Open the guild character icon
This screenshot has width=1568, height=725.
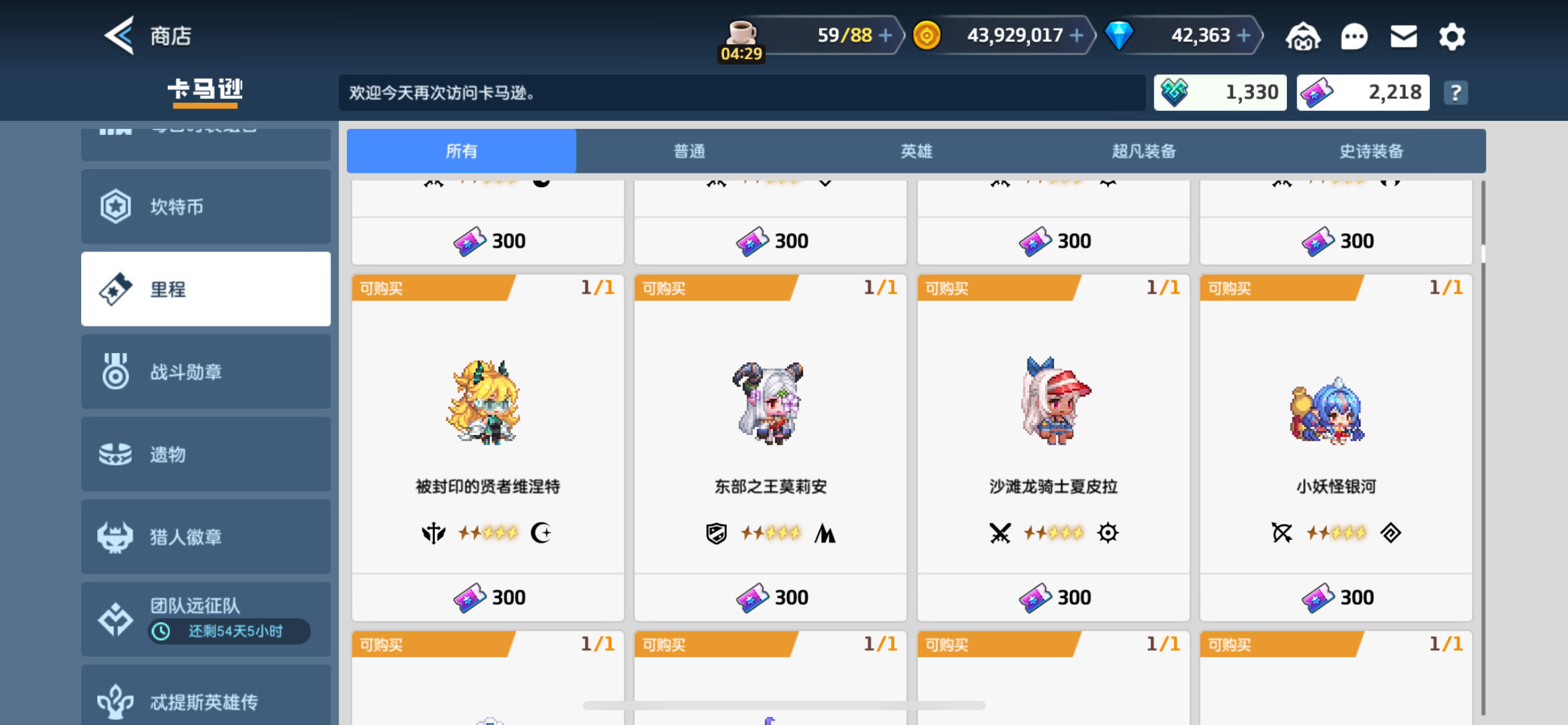pyautogui.click(x=1303, y=36)
